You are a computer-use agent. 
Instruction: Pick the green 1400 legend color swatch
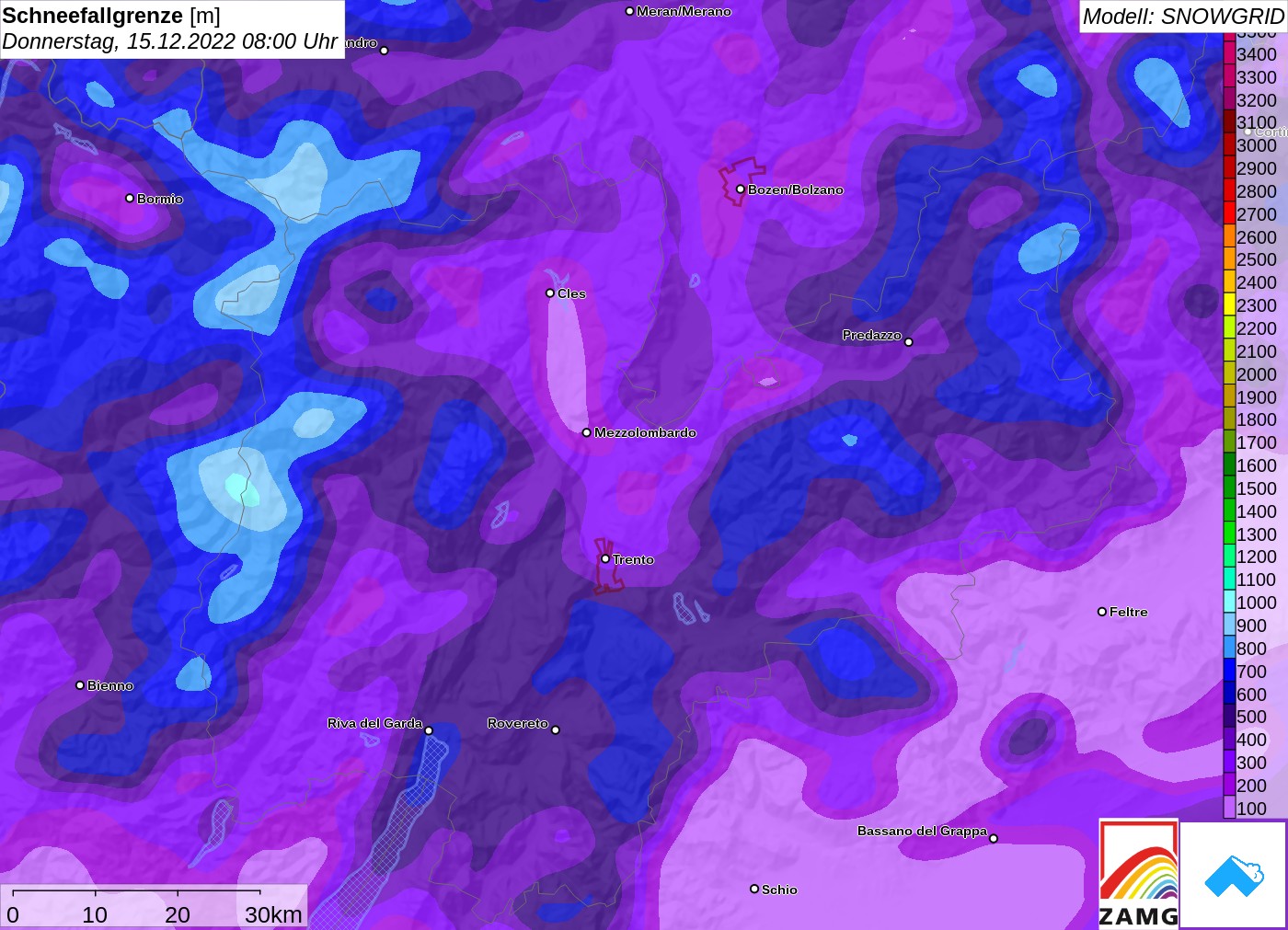pyautogui.click(x=1229, y=511)
